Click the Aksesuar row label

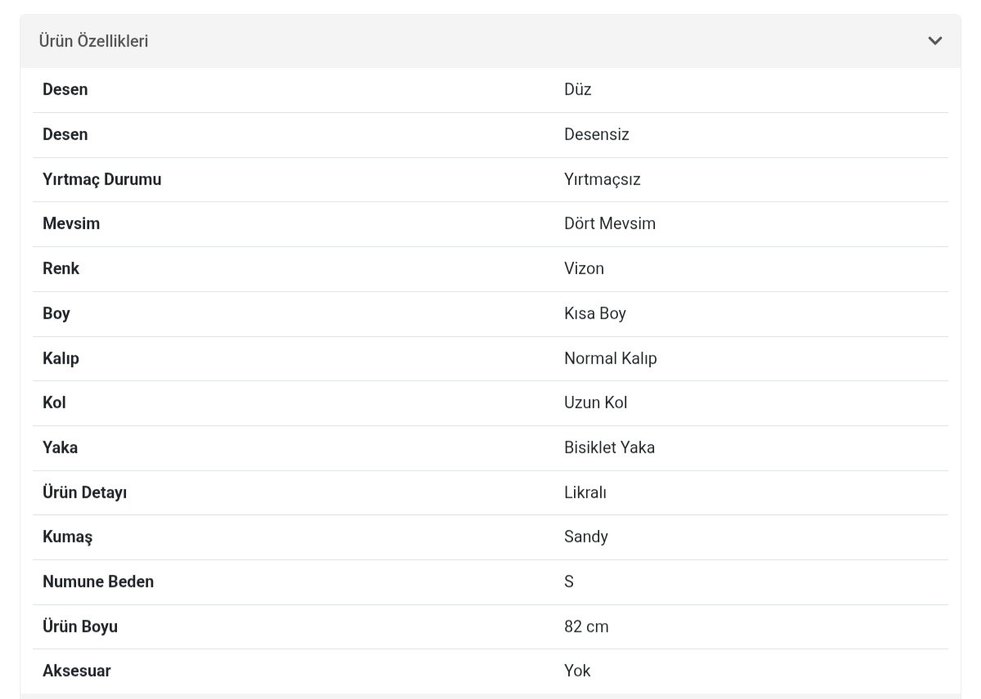point(77,671)
